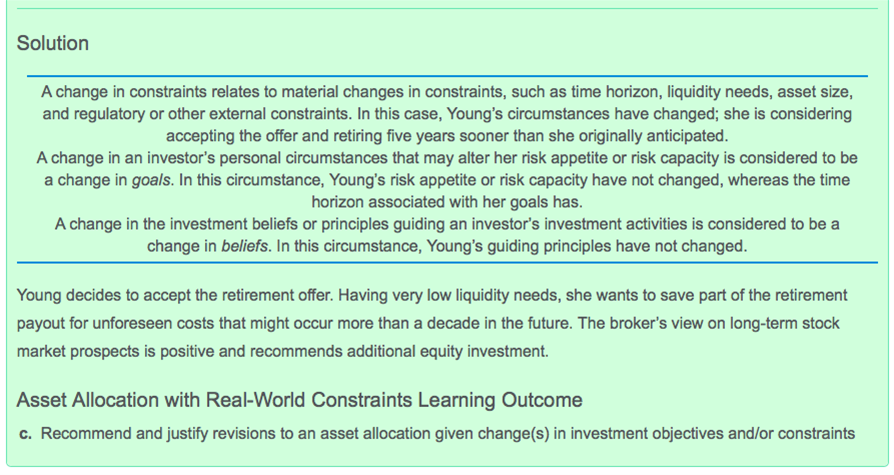
Task: Click the blue divider line above the solution text
Action: [447, 76]
